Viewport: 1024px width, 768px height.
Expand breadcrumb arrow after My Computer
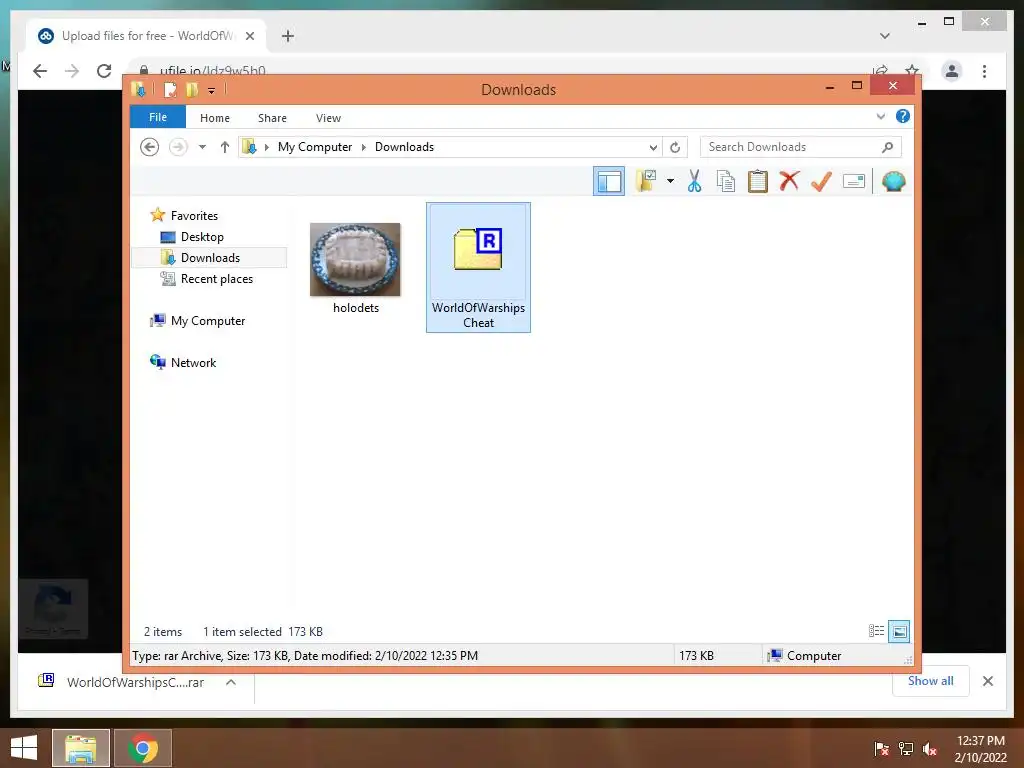364,147
